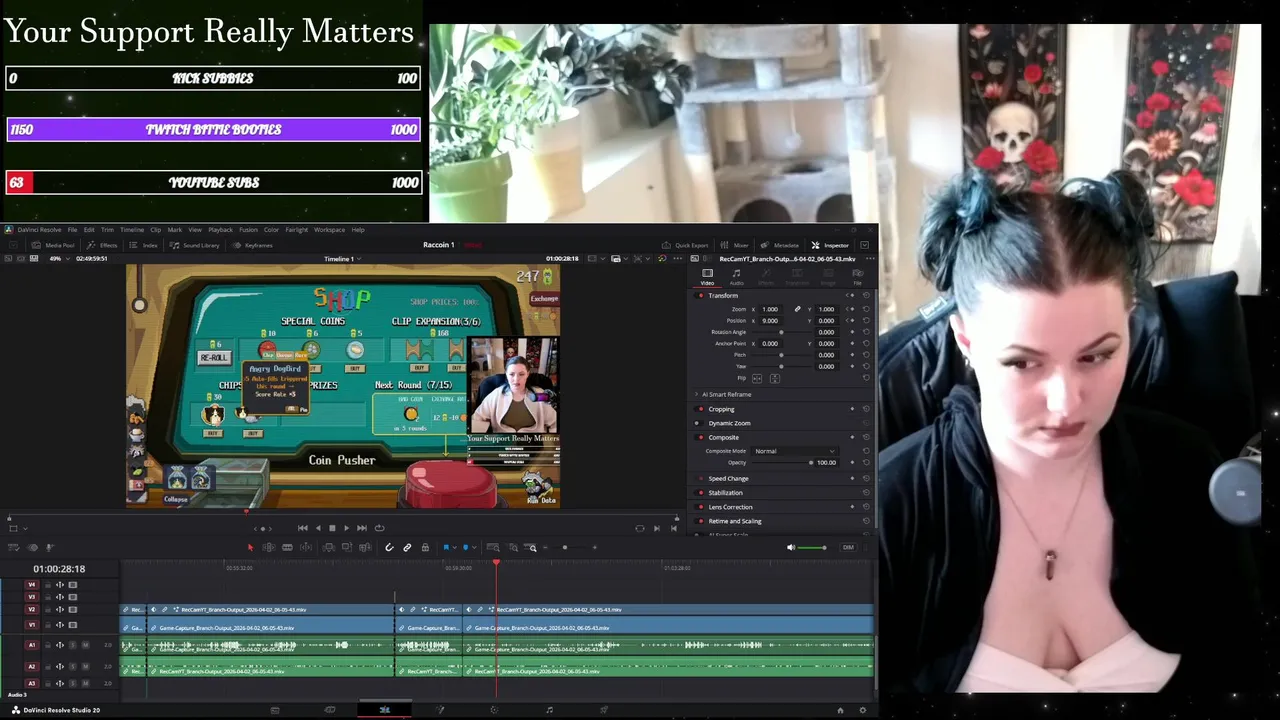Toggle the Cropping section enable switch
This screenshot has height=720, width=1280.
coord(700,409)
